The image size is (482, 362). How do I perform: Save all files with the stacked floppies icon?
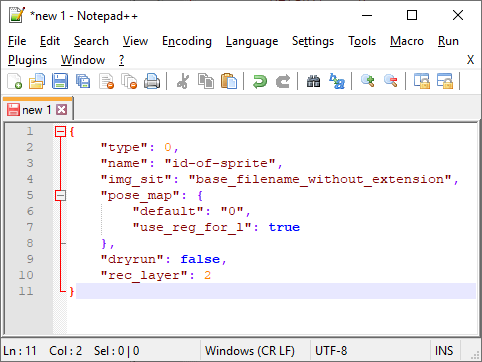(x=83, y=81)
